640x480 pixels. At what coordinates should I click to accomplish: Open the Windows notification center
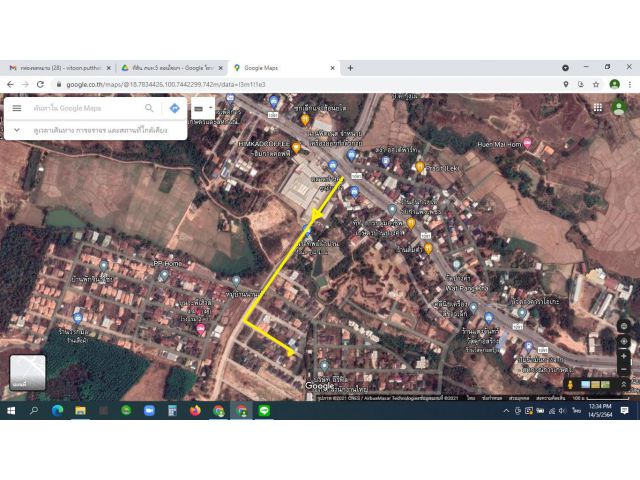coord(624,411)
